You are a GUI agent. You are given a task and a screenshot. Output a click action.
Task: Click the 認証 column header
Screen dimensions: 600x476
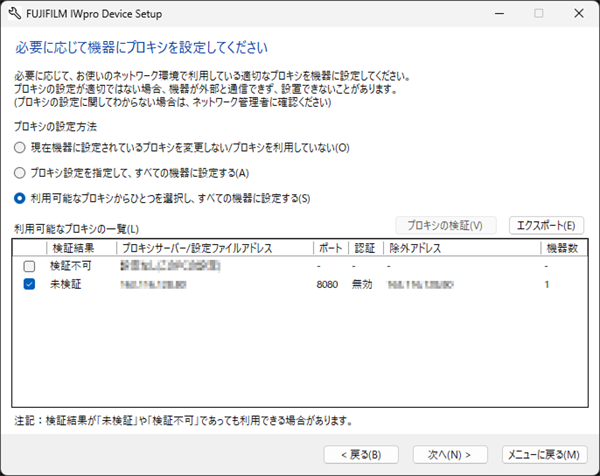pyautogui.click(x=366, y=248)
